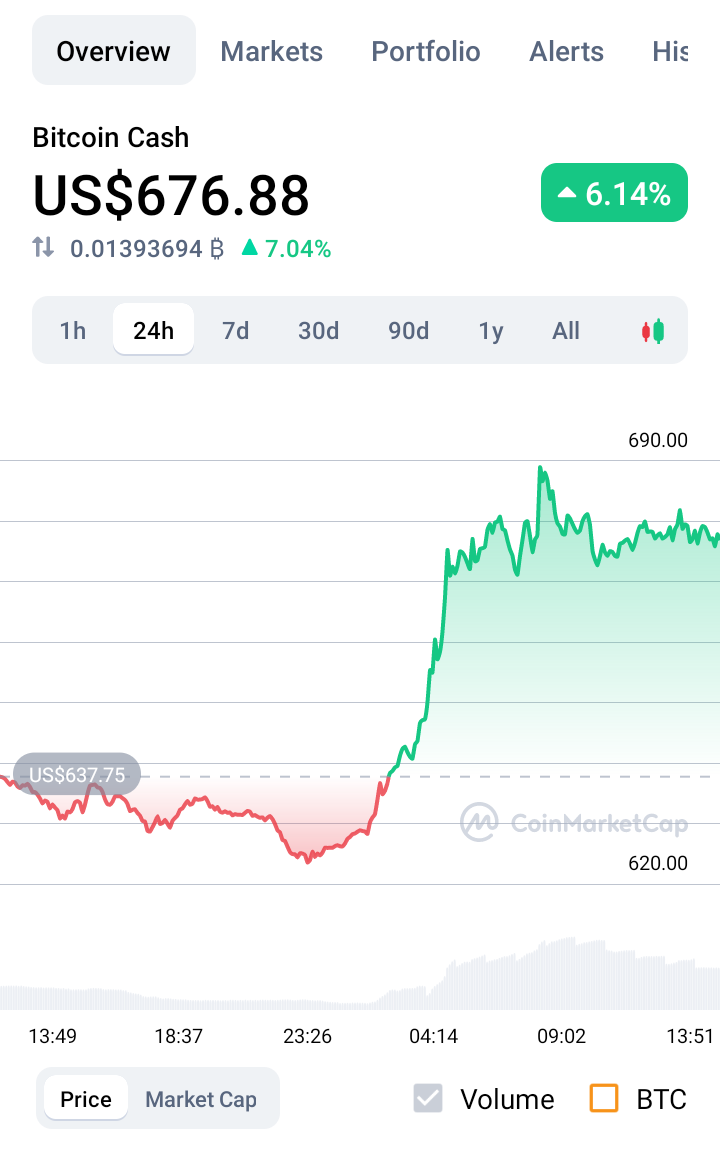
Task: Tap the 690.00 axis label
Action: [x=657, y=440]
